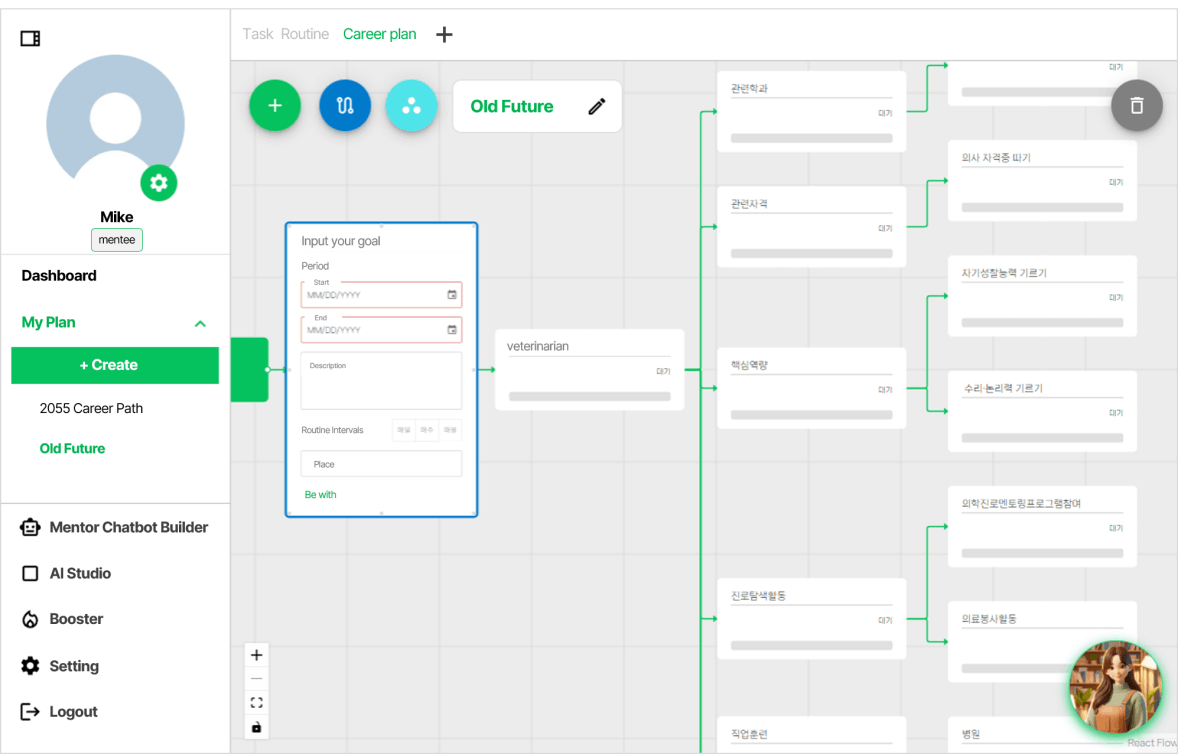Click the green add node button
Image resolution: width=1178 pixels, height=754 pixels.
click(x=275, y=106)
